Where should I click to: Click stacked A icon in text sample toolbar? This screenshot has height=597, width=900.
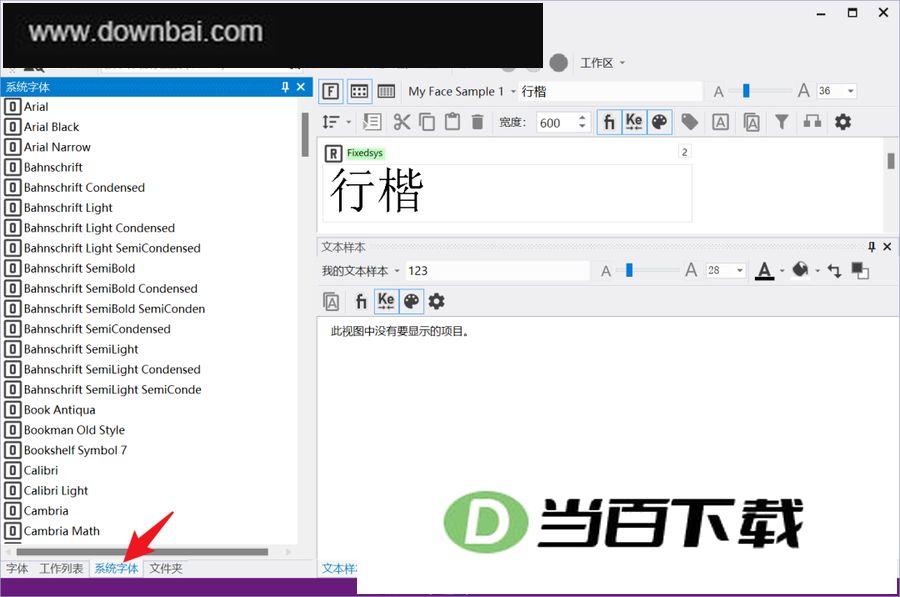(331, 301)
